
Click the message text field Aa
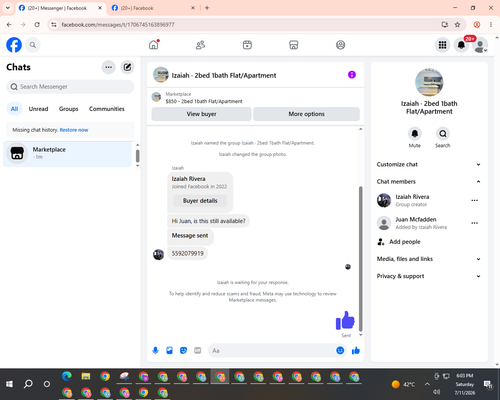(272, 350)
